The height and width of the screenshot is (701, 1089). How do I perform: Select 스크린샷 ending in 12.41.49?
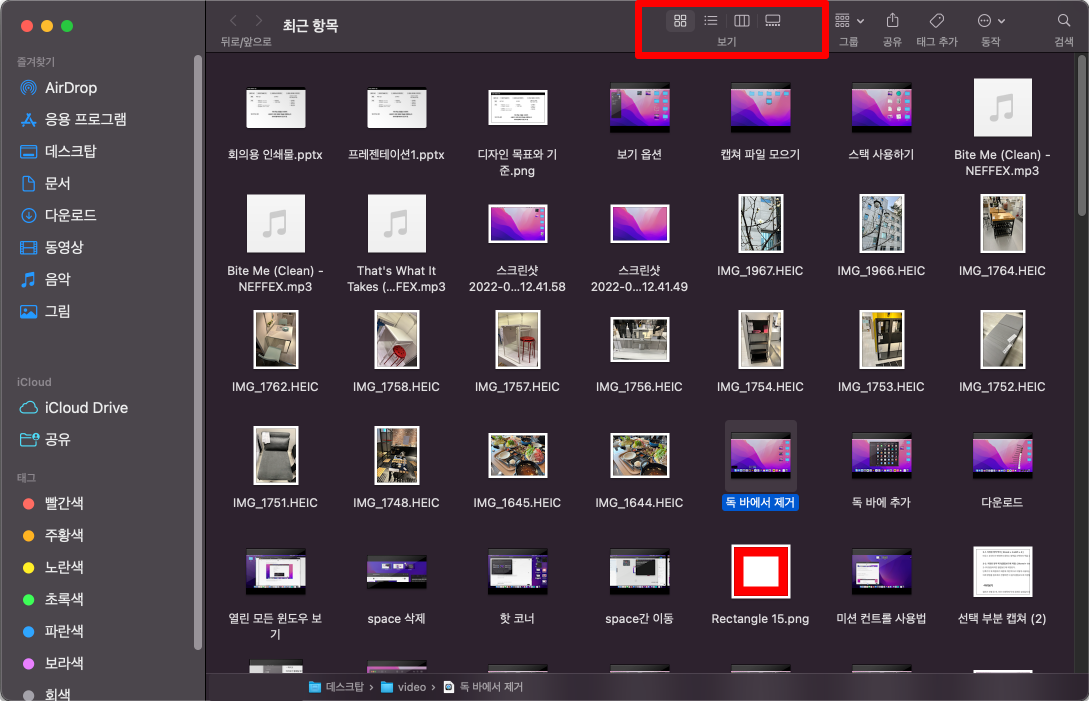coord(640,224)
